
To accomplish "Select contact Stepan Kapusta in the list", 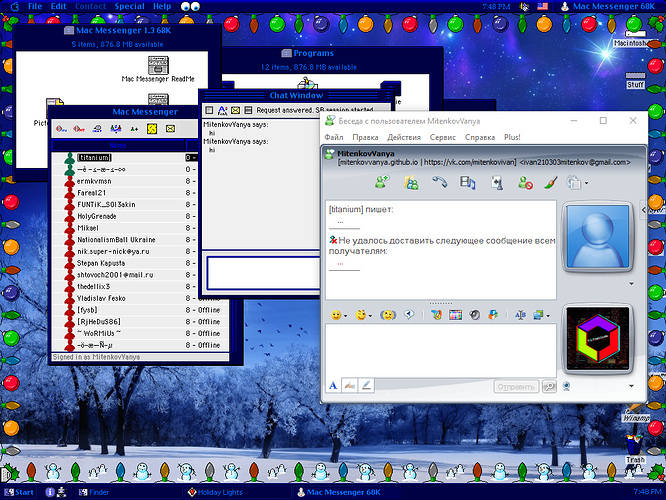I will [x=101, y=263].
